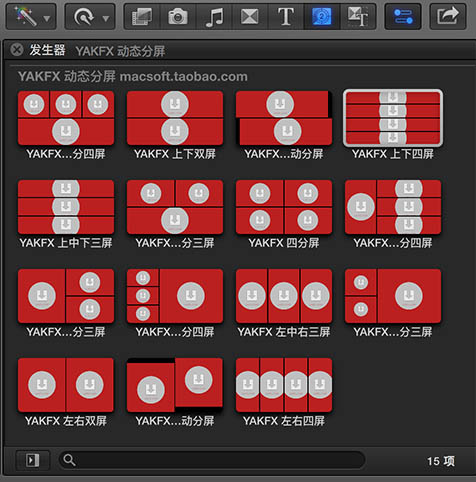Select the 动分屏 generator with offset horizontal panes
Viewport: 476px width, 482px height.
284,118
